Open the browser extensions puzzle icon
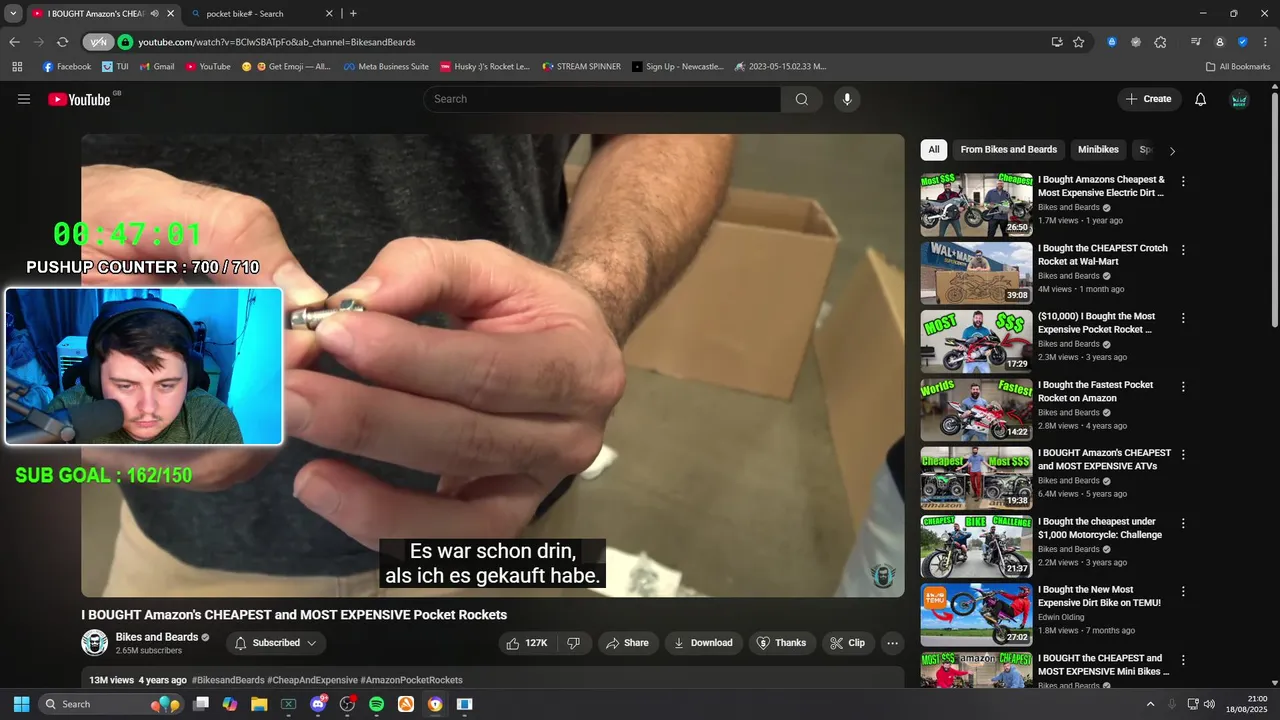1280x720 pixels. (1160, 42)
